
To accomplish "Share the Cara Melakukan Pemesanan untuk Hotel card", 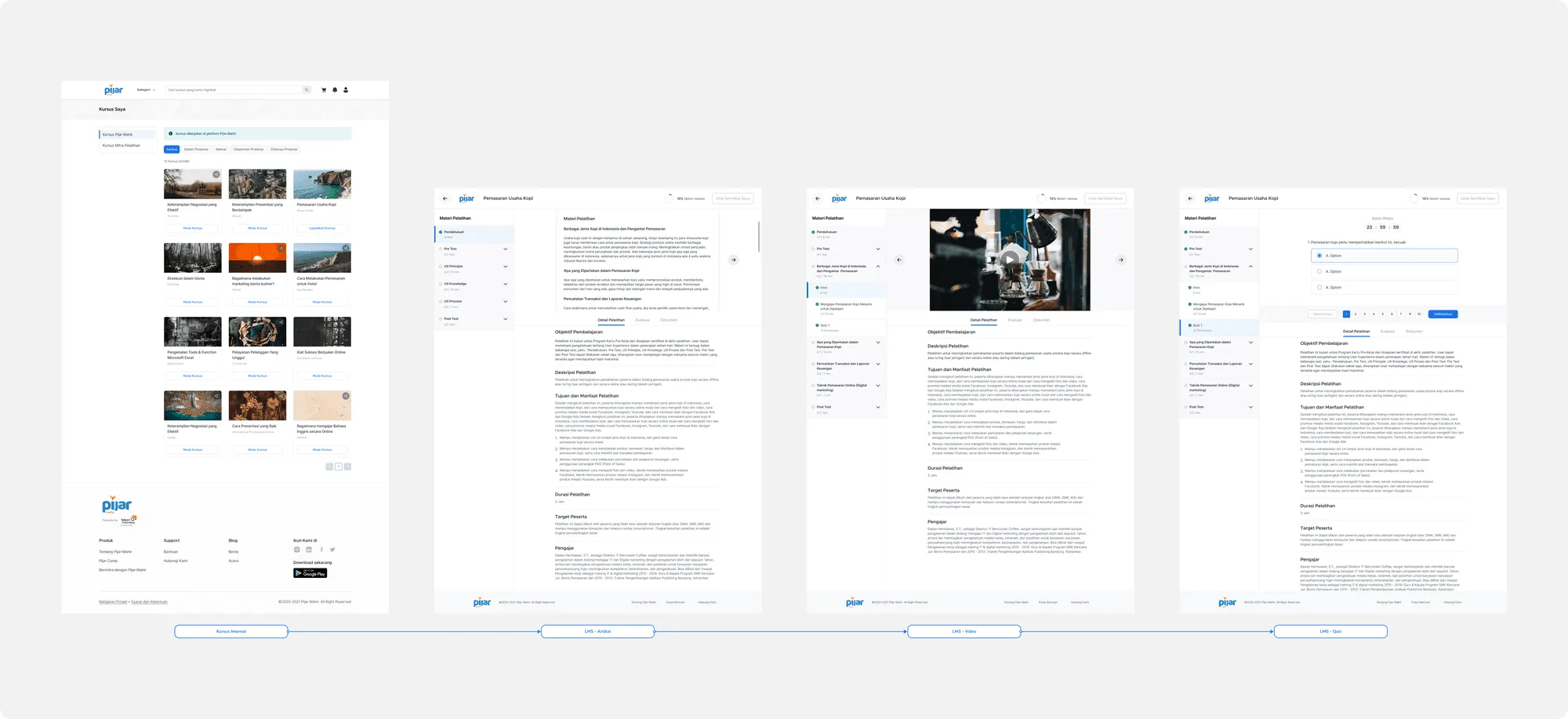I will coord(346,249).
